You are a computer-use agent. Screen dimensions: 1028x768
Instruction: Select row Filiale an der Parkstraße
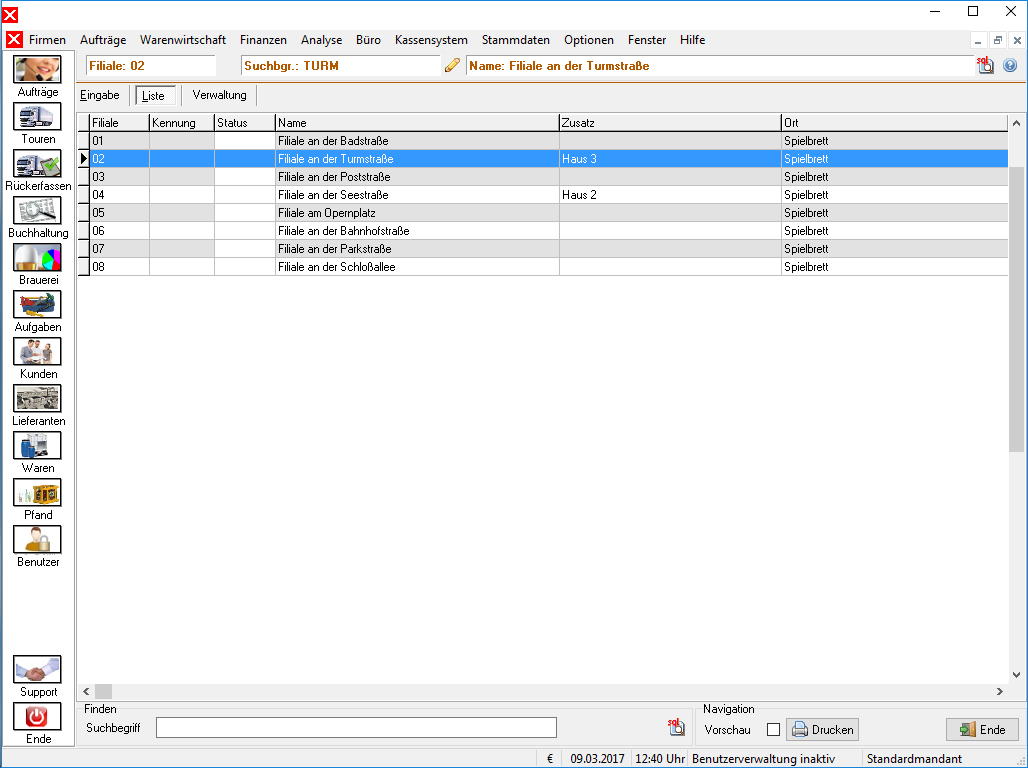[543, 249]
